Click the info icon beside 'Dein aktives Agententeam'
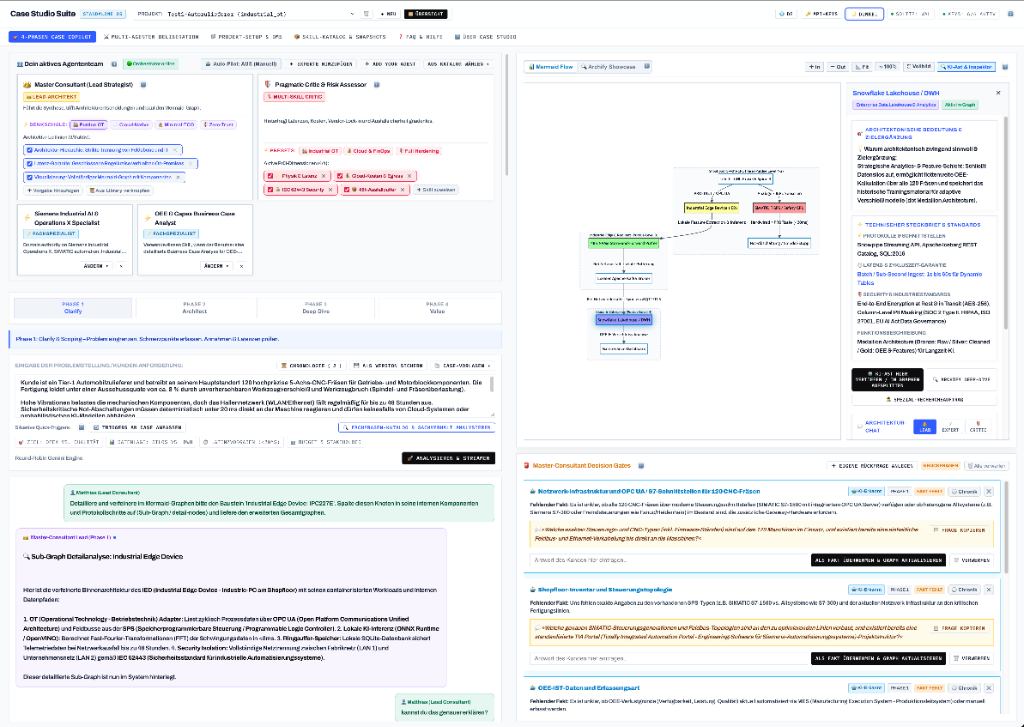This screenshot has width=1024, height=727. tap(114, 64)
